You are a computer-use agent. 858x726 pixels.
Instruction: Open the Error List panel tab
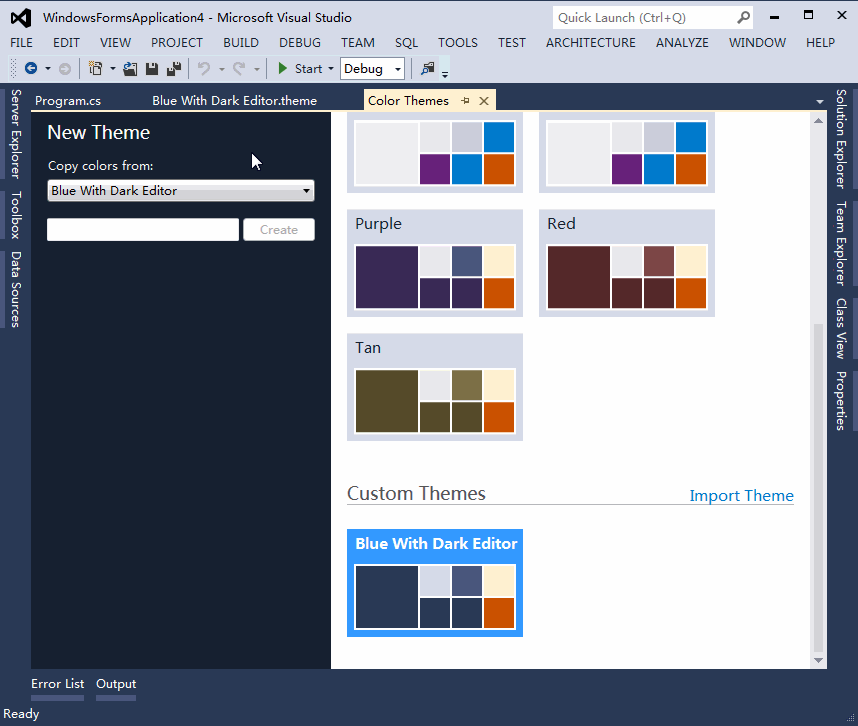tap(57, 684)
